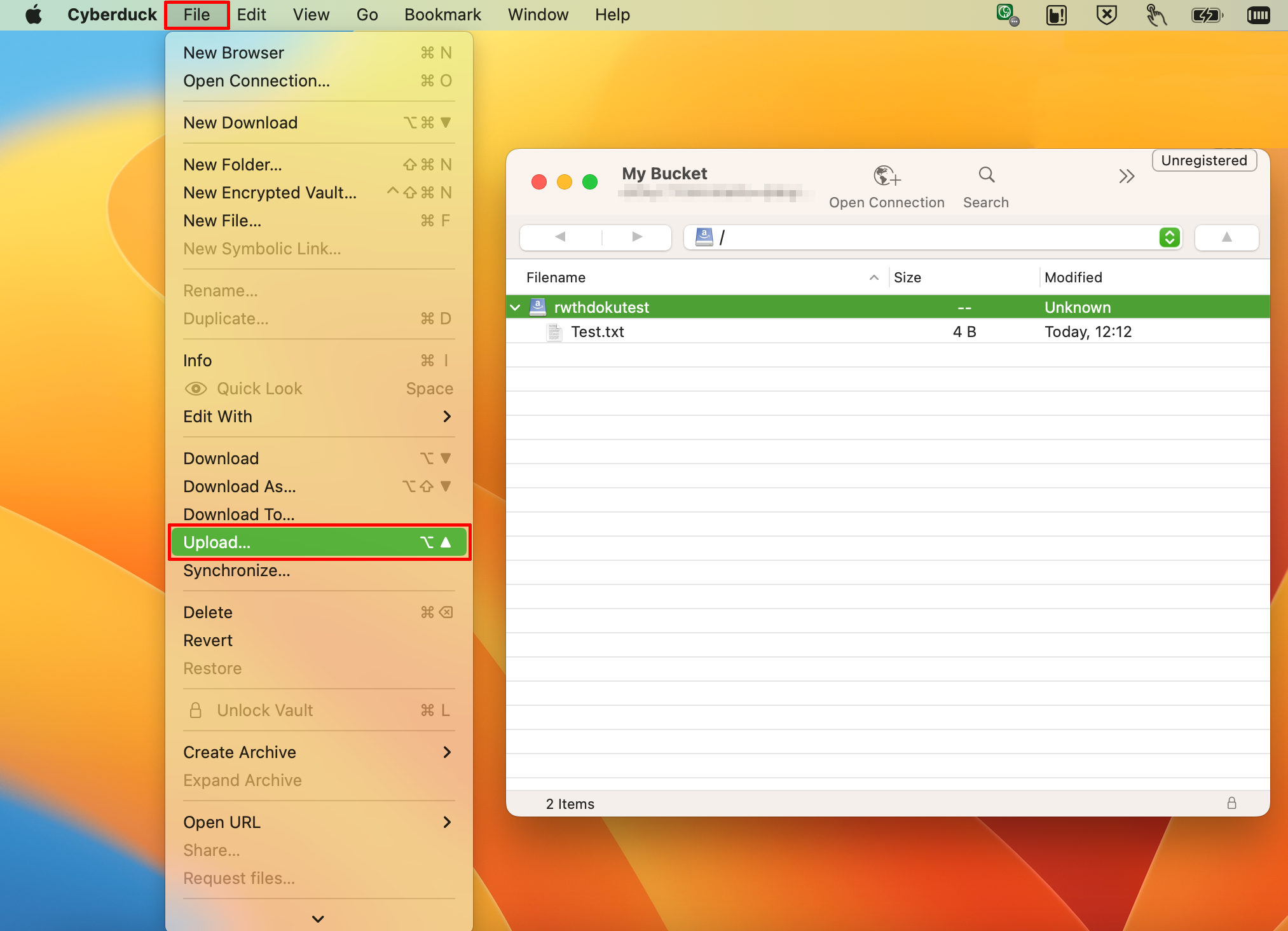The image size is (1288, 931).
Task: Choose Upload... from File menu
Action: tap(319, 542)
